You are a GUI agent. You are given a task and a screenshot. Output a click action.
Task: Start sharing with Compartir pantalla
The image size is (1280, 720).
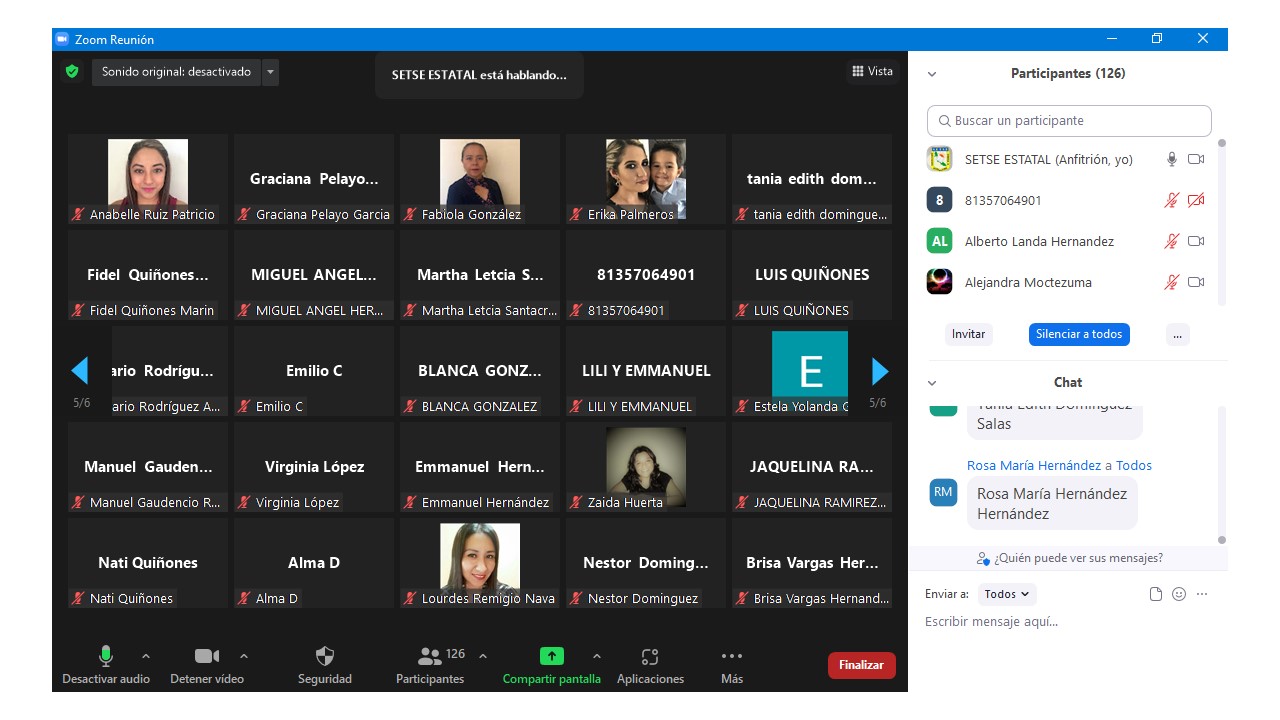coord(552,665)
